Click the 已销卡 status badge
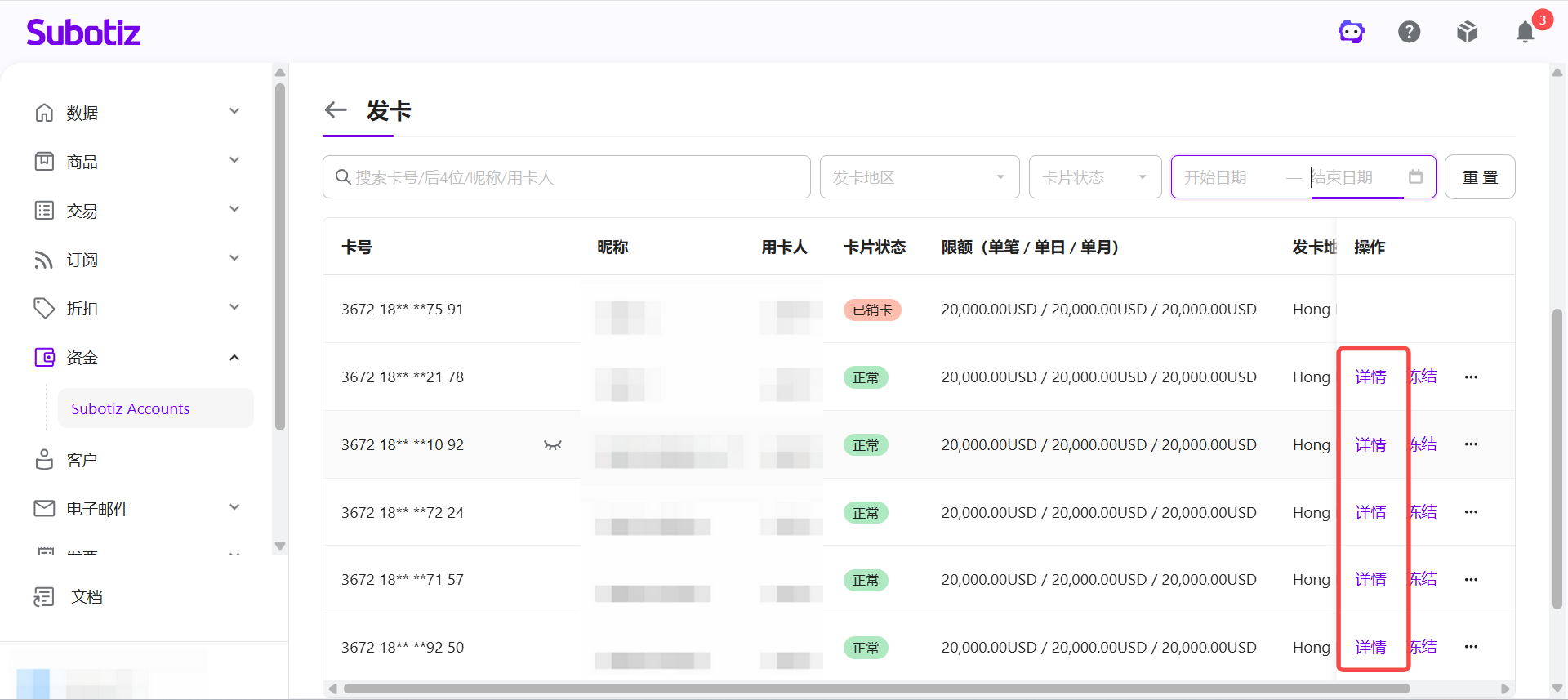Viewport: 1568px width, 700px height. tap(872, 310)
